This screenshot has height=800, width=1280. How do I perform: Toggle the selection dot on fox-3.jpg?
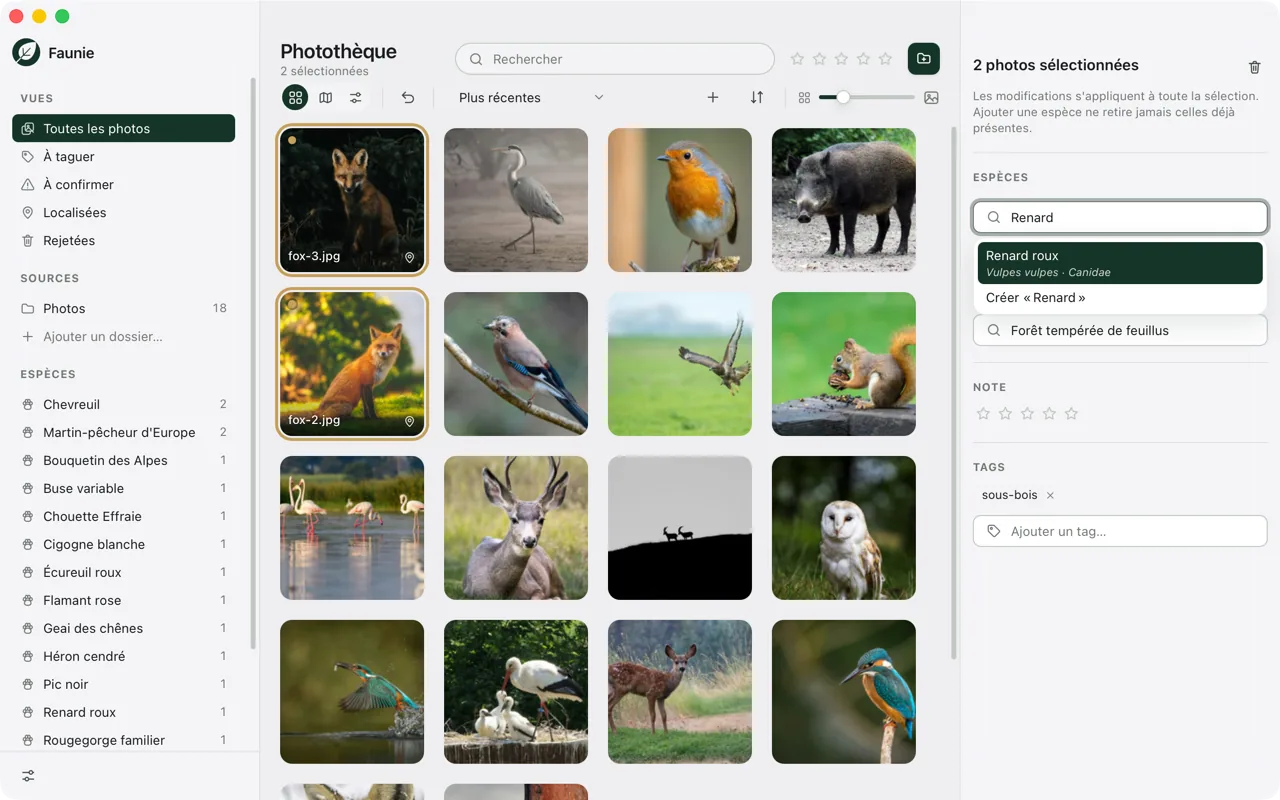292,140
